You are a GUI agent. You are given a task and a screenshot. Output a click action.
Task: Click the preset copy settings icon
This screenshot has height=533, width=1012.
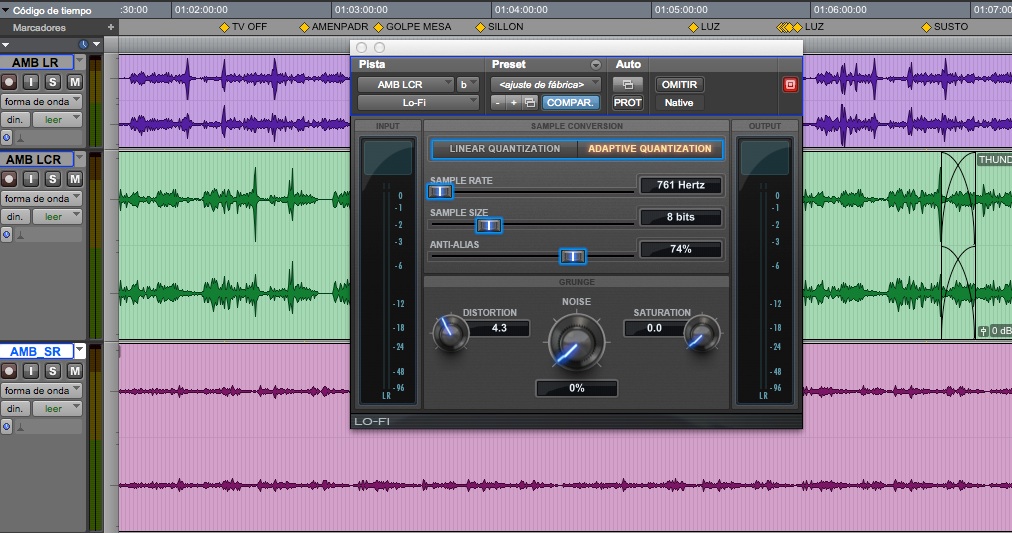click(529, 102)
